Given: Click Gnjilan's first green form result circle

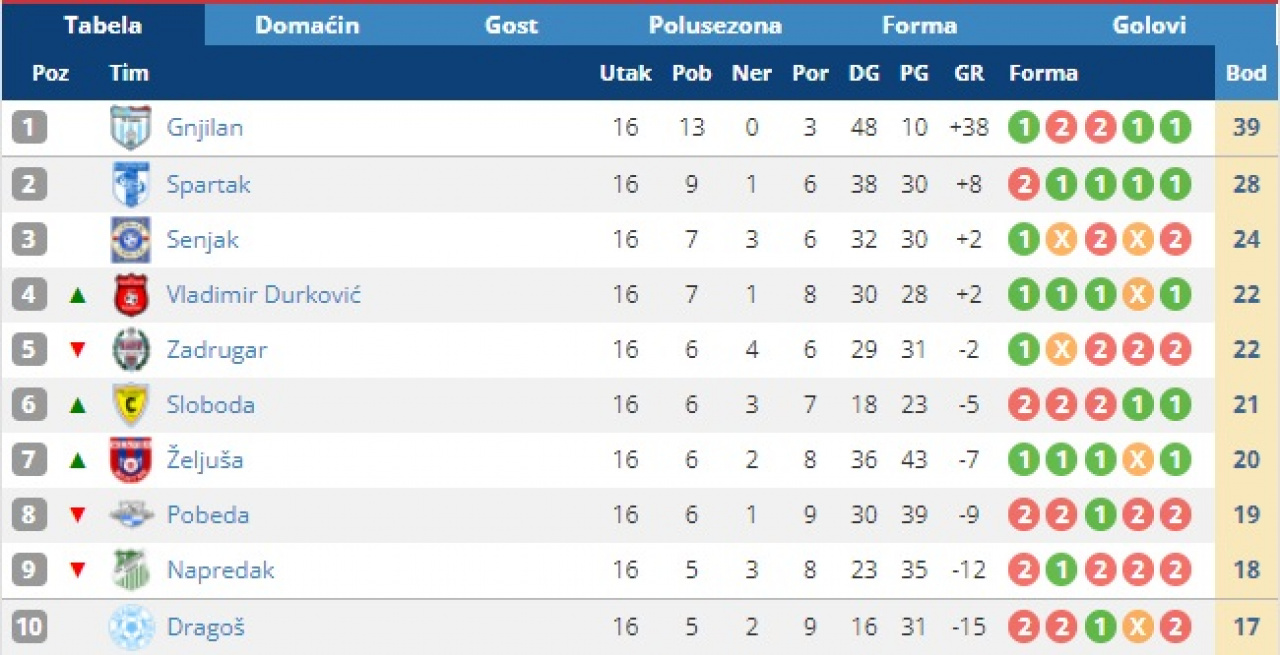Looking at the screenshot, I should point(1023,128).
